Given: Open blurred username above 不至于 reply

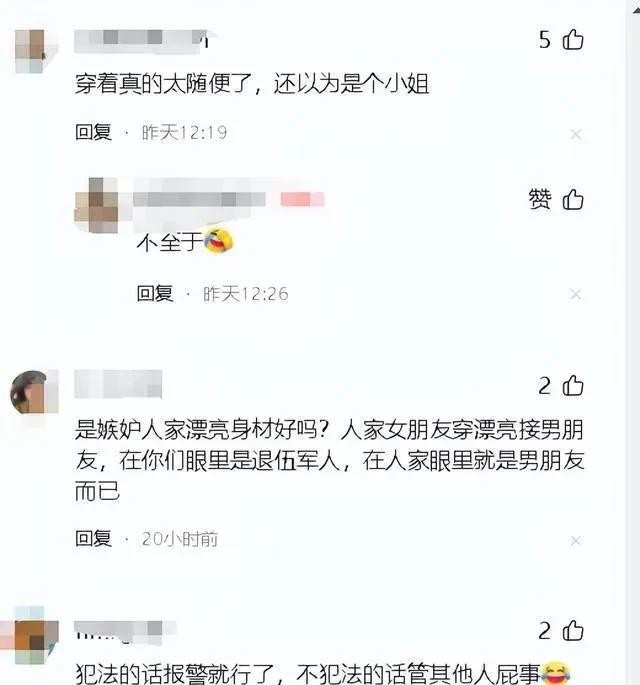Looking at the screenshot, I should [199, 199].
